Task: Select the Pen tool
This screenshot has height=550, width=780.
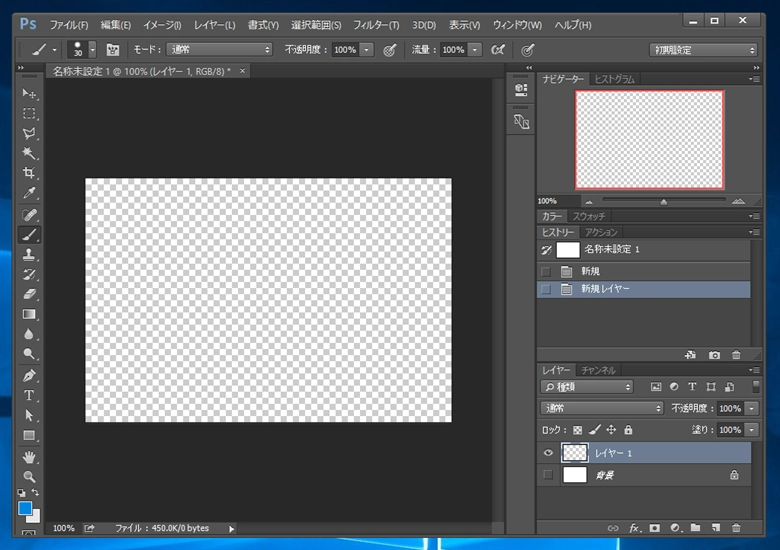Action: point(29,376)
